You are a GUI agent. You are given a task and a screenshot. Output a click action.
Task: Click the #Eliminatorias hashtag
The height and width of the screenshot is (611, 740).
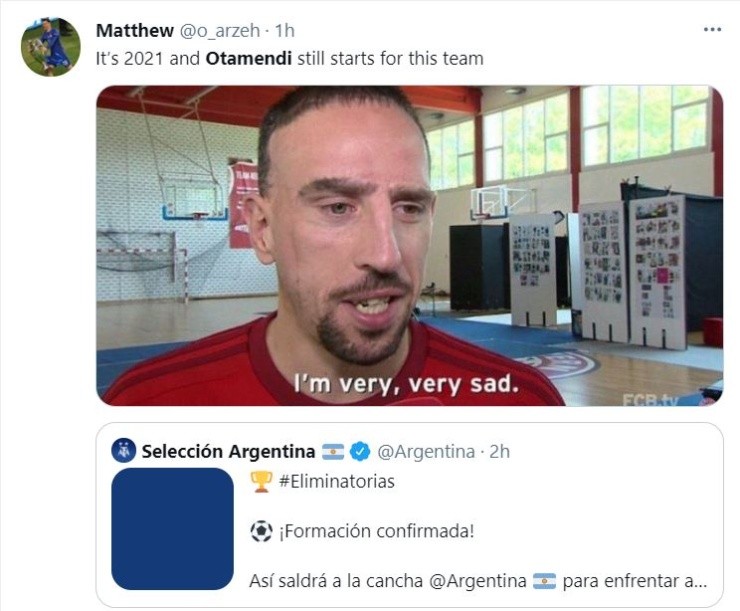(x=336, y=482)
